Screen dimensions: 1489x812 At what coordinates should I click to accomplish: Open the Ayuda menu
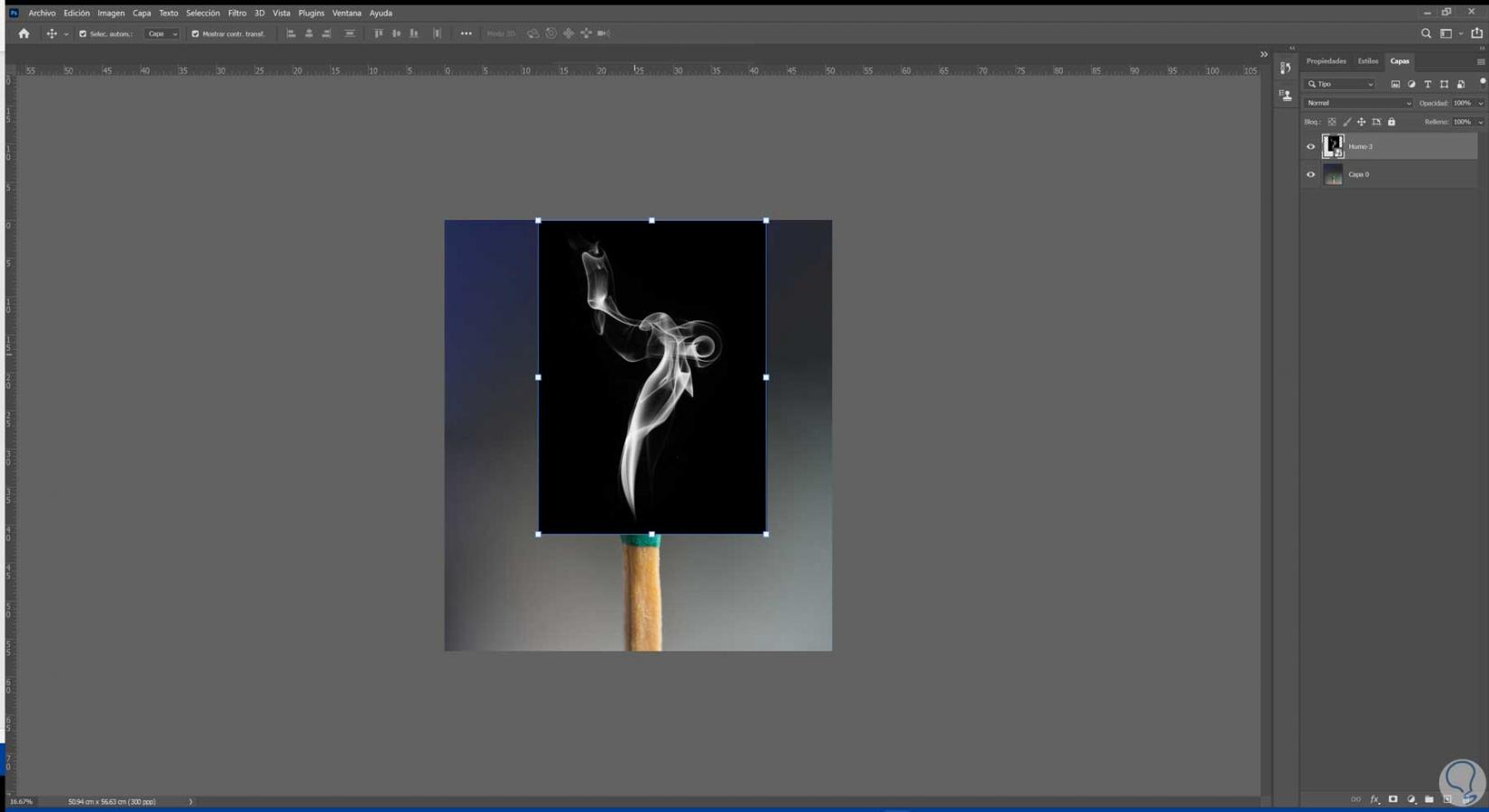tap(381, 13)
